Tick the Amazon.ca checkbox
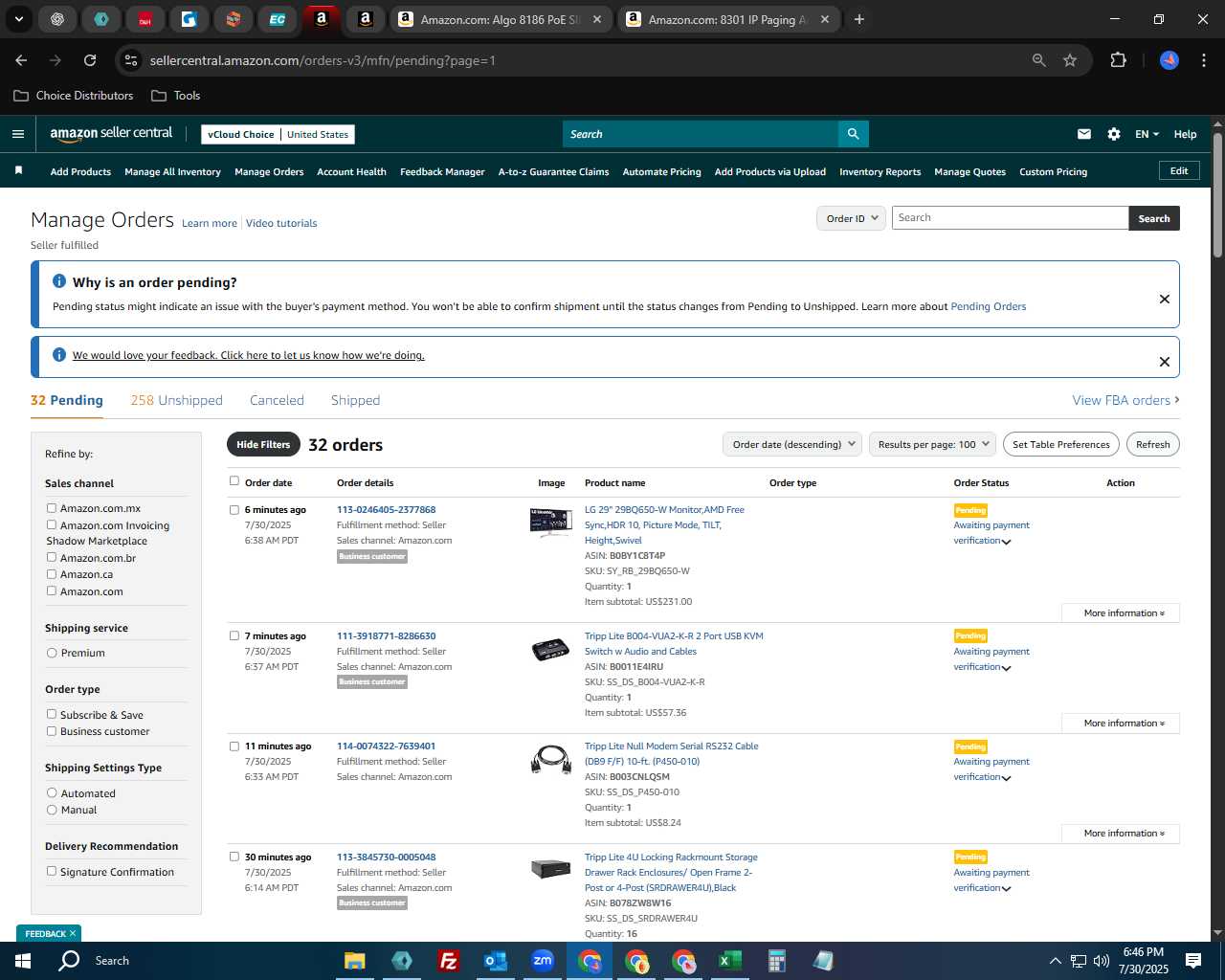Image resolution: width=1225 pixels, height=980 pixels. point(52,574)
